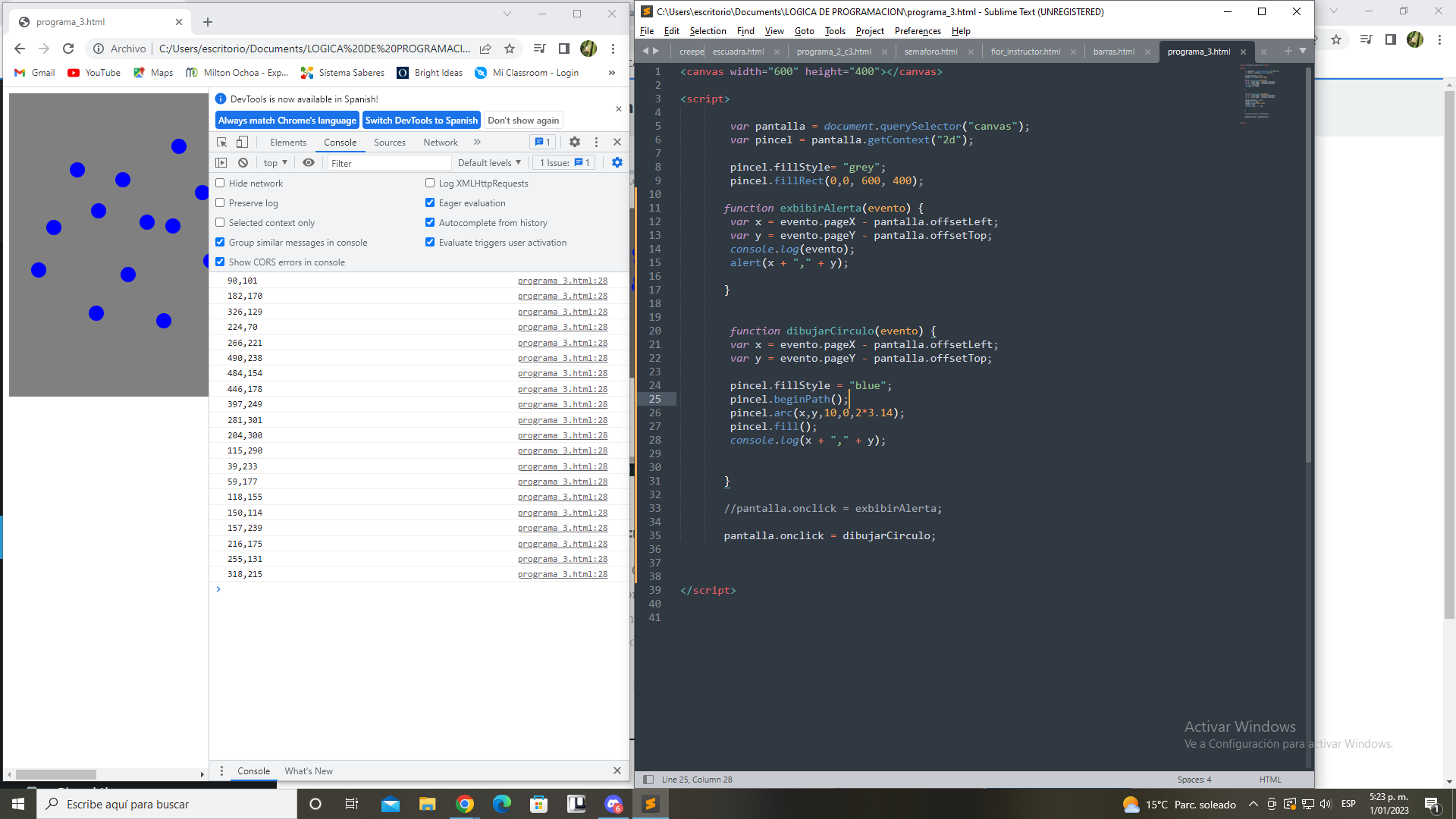Click the Console panel tab in DevTools
This screenshot has width=1456, height=819.
[x=339, y=142]
